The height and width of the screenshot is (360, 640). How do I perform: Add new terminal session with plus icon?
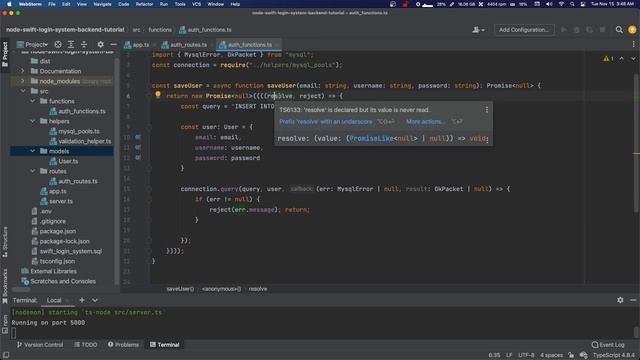tap(82, 300)
